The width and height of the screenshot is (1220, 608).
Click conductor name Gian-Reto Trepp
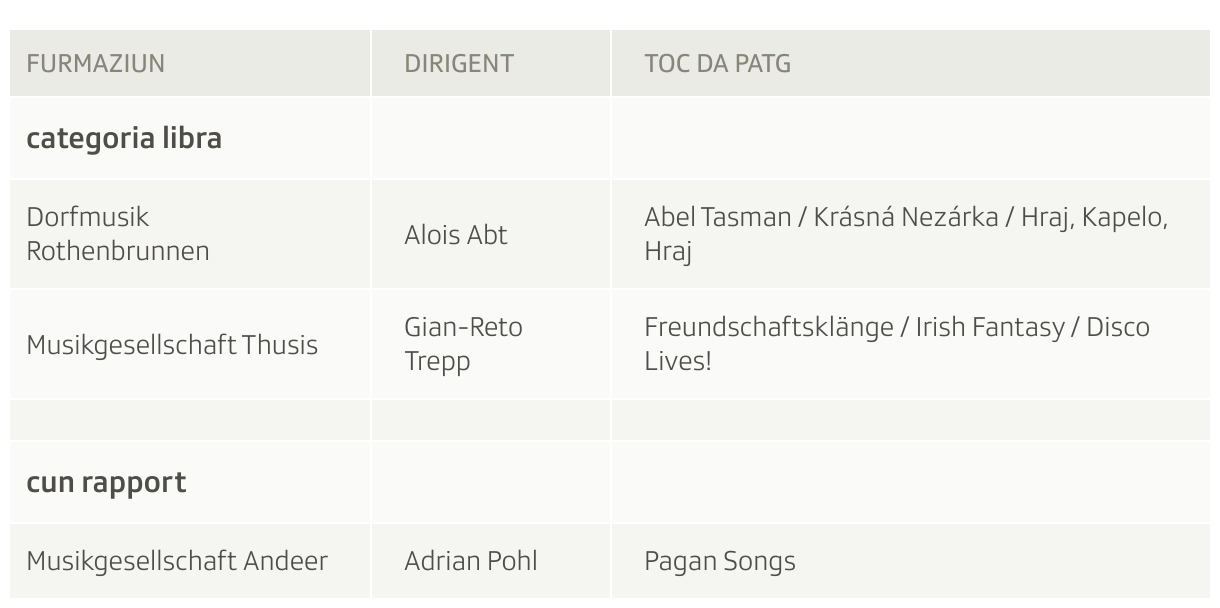464,344
